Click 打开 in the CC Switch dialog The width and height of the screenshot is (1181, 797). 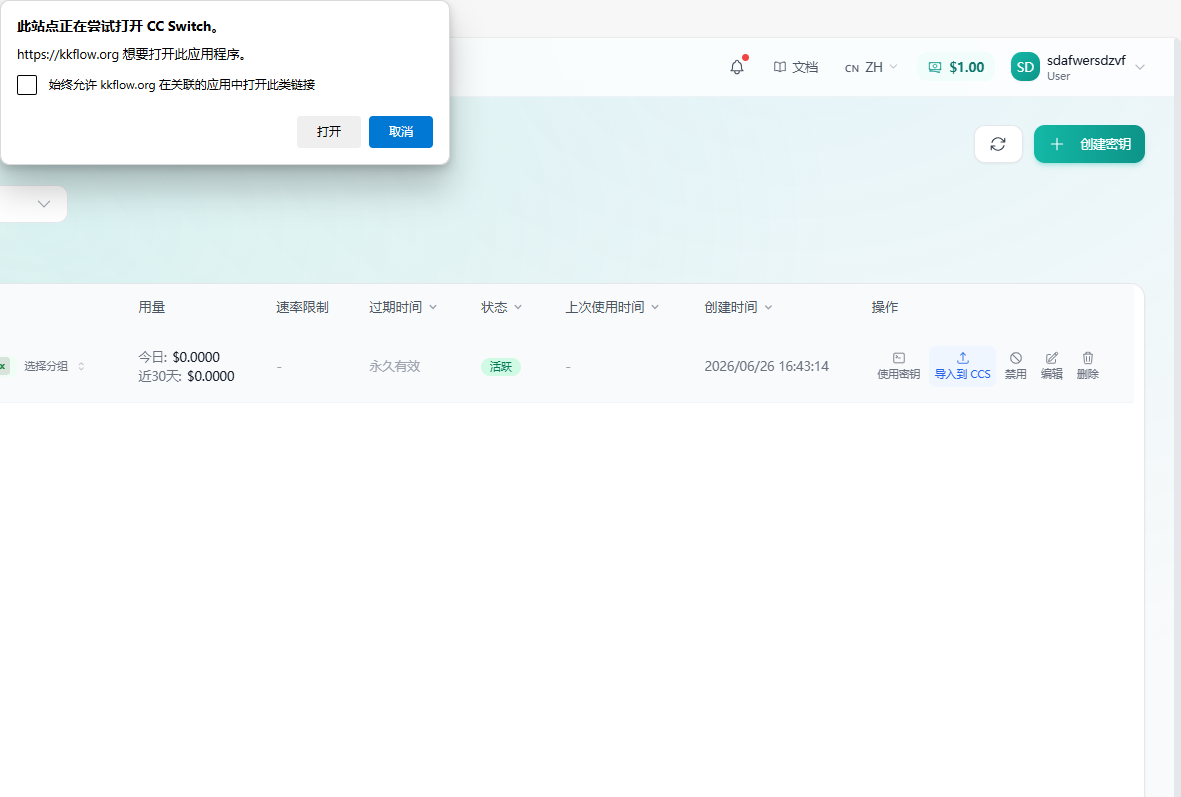click(x=328, y=132)
